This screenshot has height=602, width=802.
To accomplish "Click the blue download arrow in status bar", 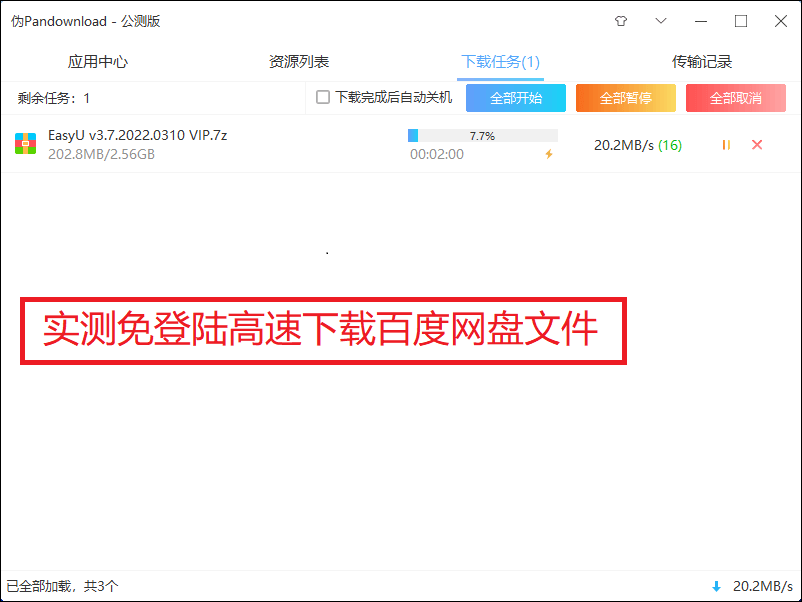I will [x=717, y=587].
